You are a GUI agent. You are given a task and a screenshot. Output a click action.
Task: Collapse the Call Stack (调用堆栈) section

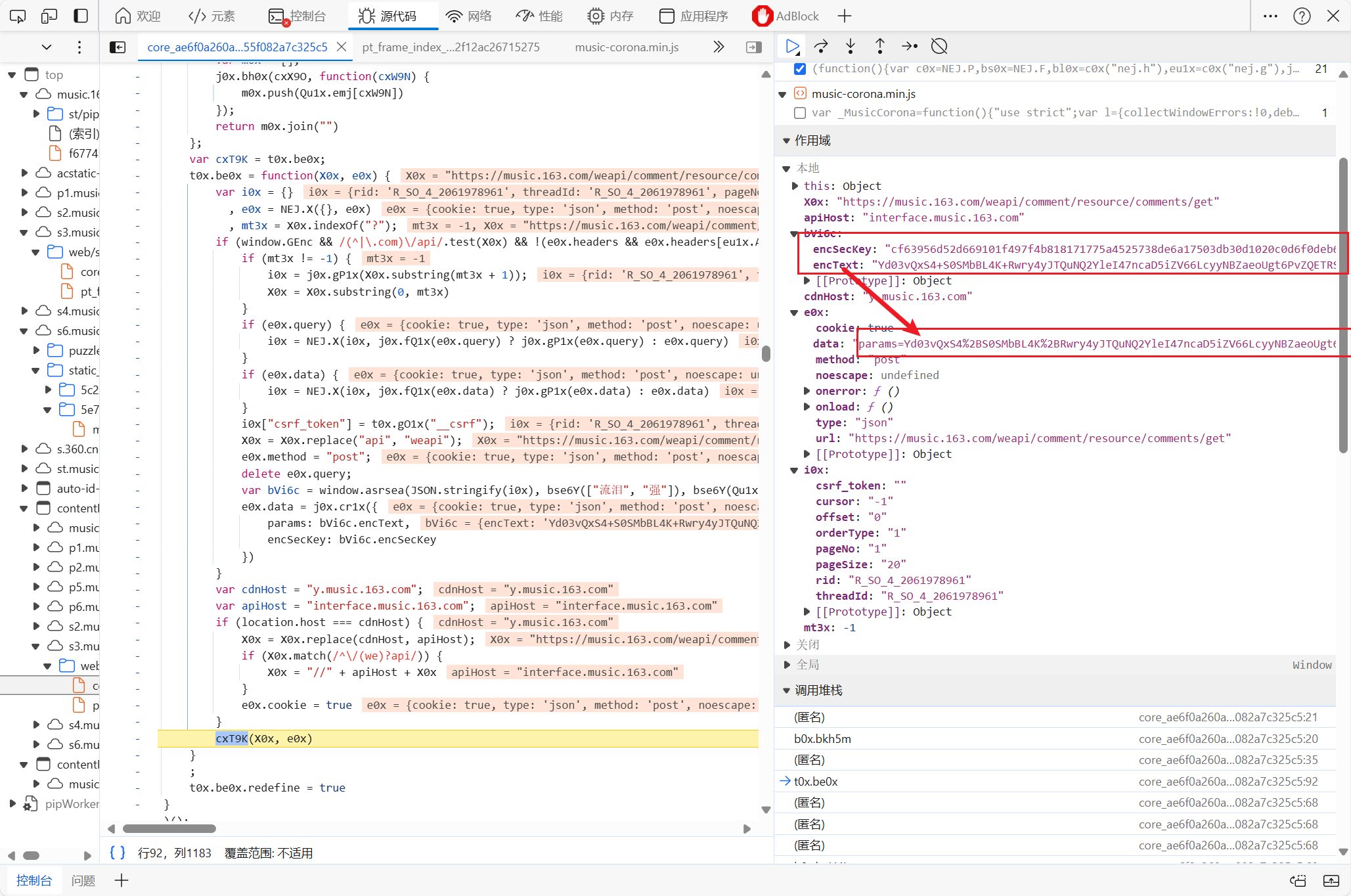click(x=786, y=690)
